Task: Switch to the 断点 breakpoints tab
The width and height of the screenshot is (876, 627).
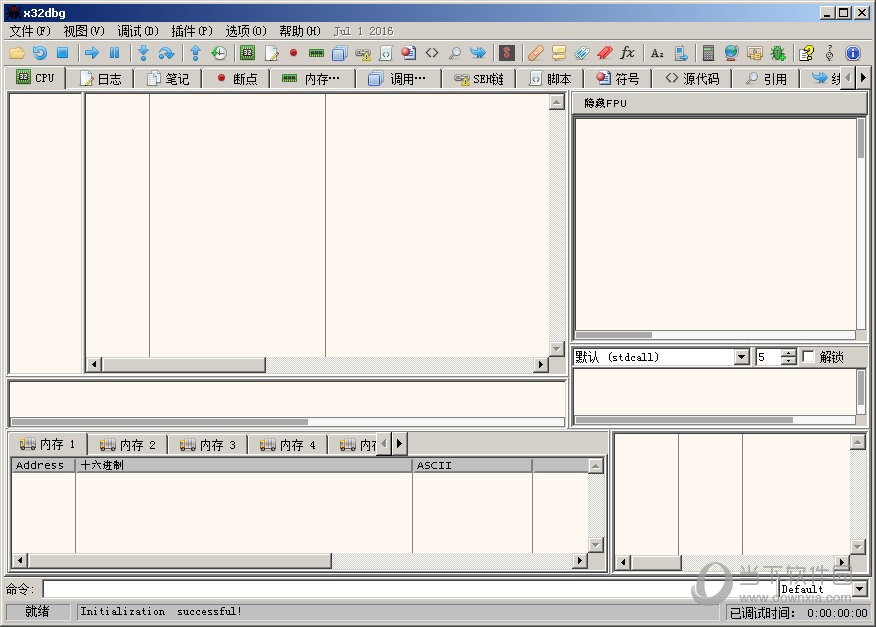Action: pos(237,79)
